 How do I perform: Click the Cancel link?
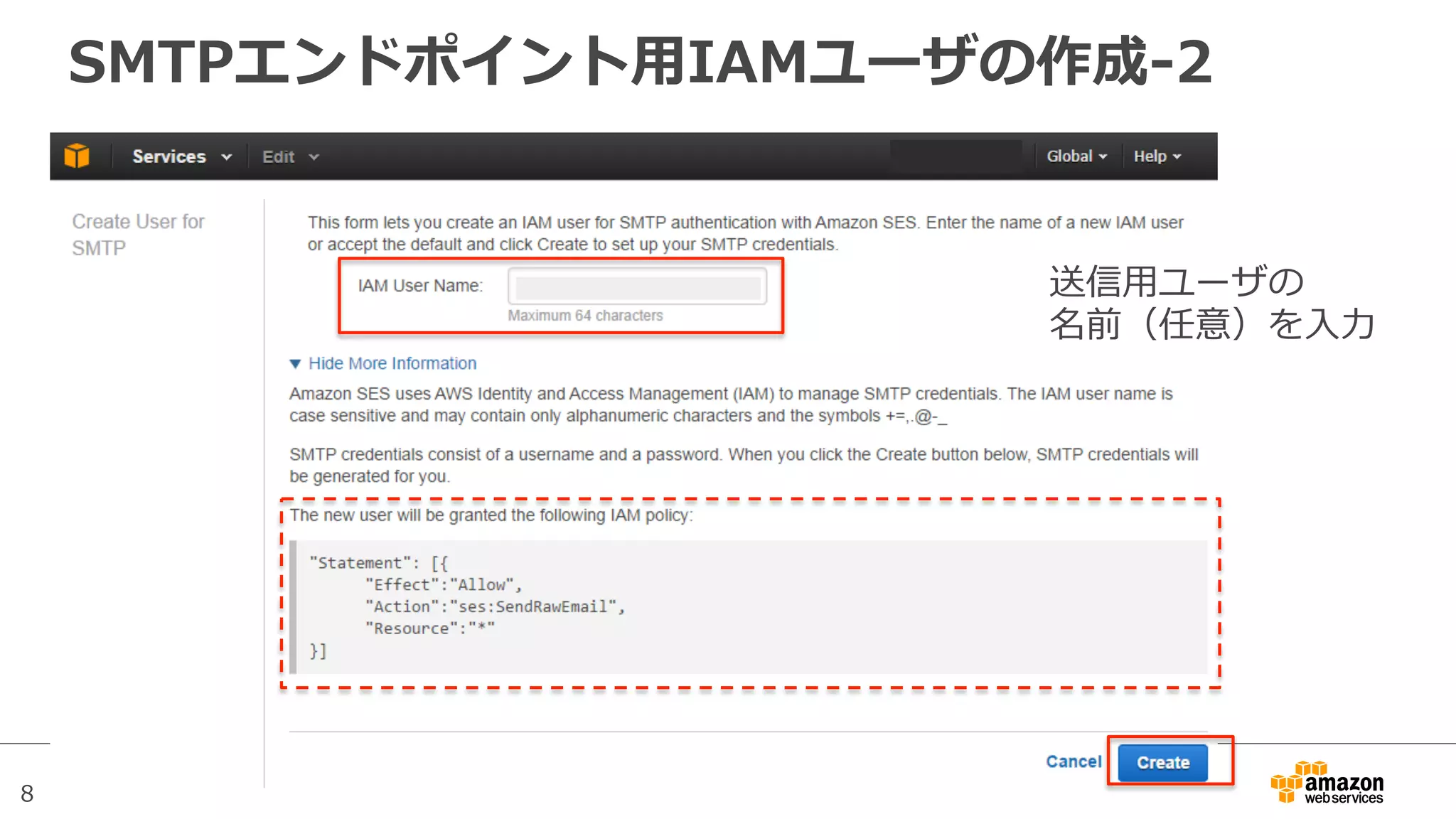[1073, 761]
